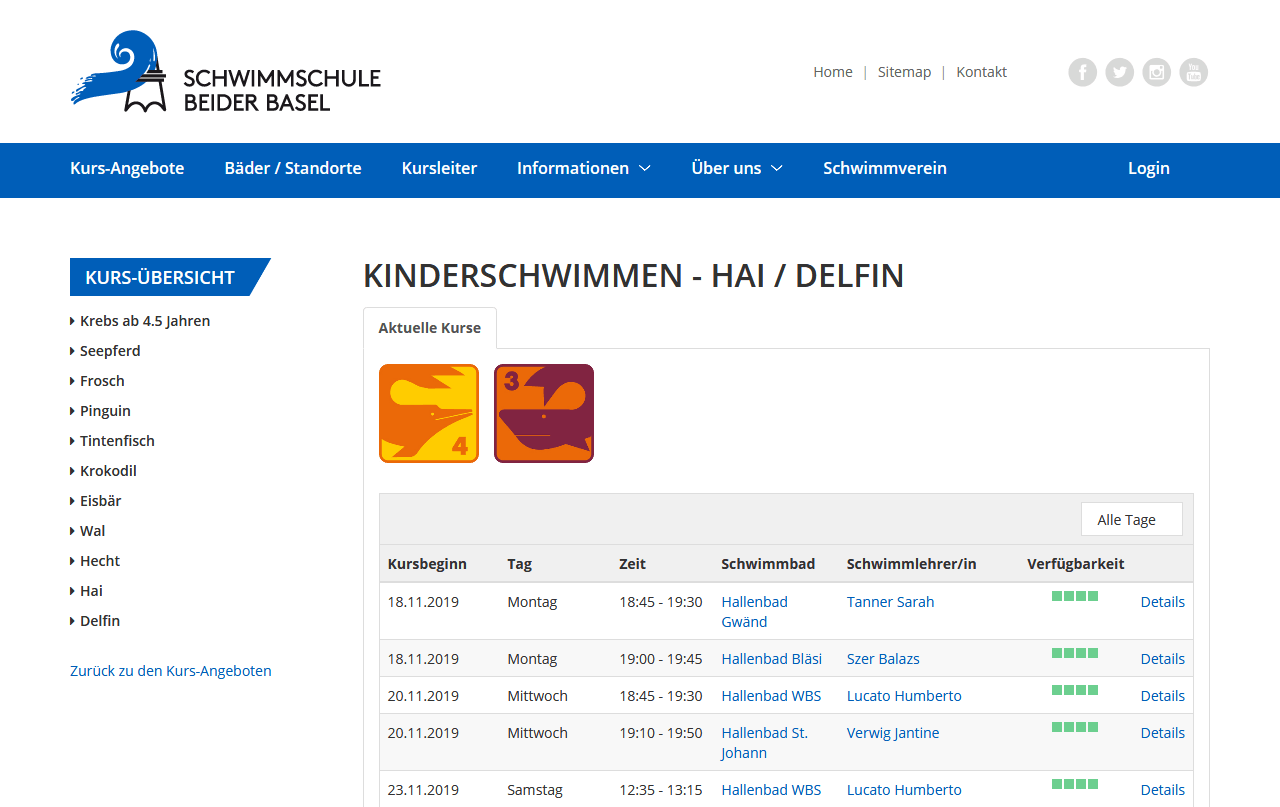Screen dimensions: 1280x807
Task: Open the YouTube channel icon
Action: click(x=1193, y=72)
